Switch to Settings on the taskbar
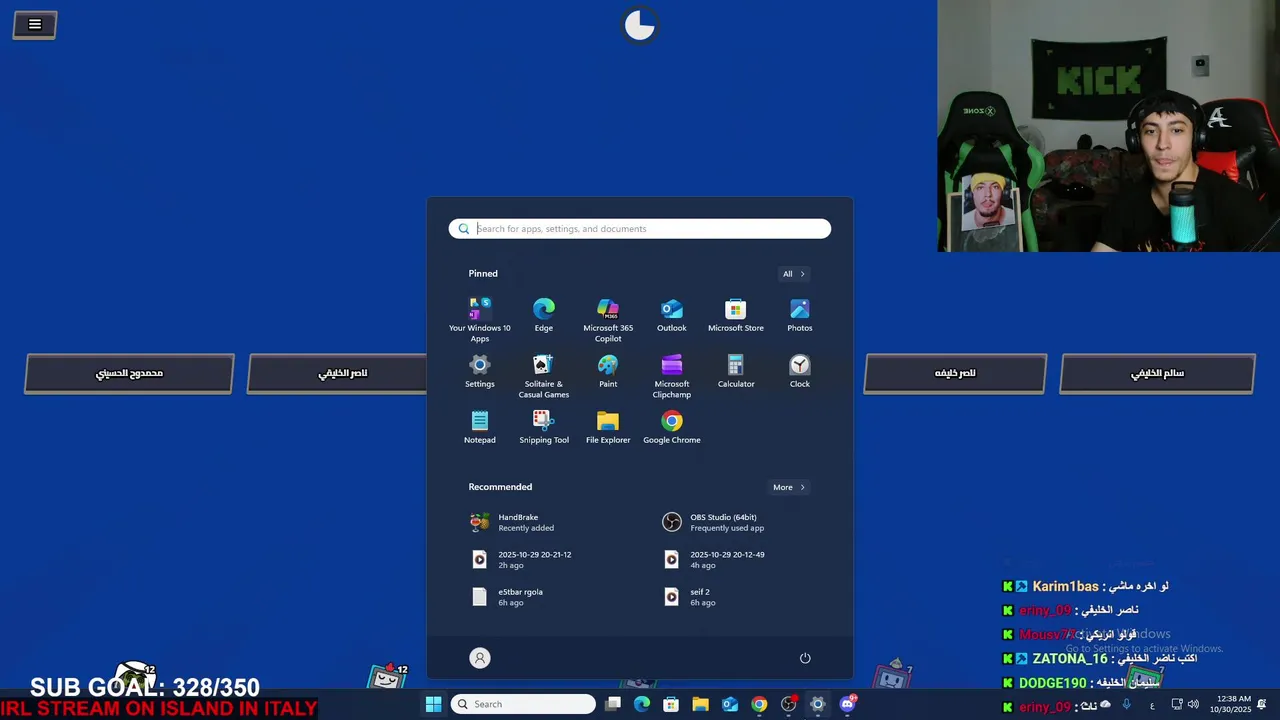The image size is (1280, 720). click(x=818, y=704)
